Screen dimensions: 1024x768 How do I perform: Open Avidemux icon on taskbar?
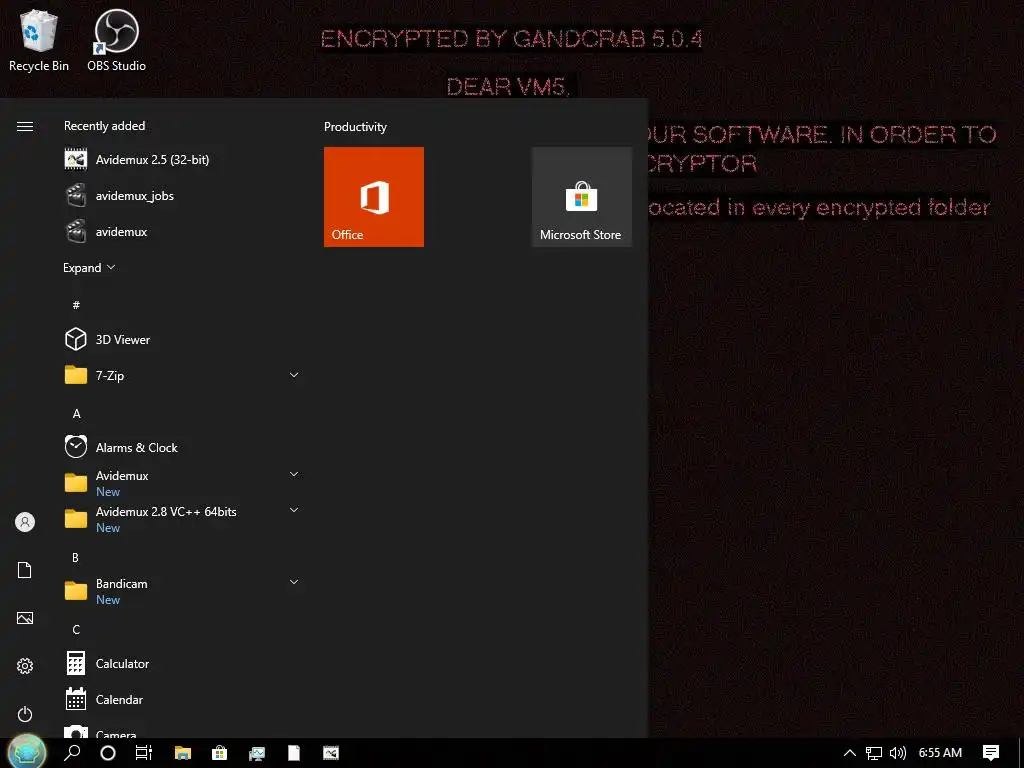pyautogui.click(x=331, y=753)
